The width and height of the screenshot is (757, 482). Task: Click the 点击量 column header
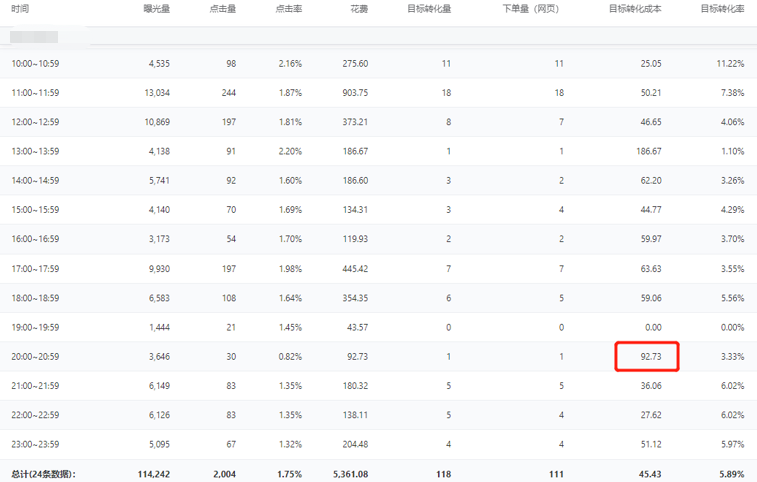223,9
